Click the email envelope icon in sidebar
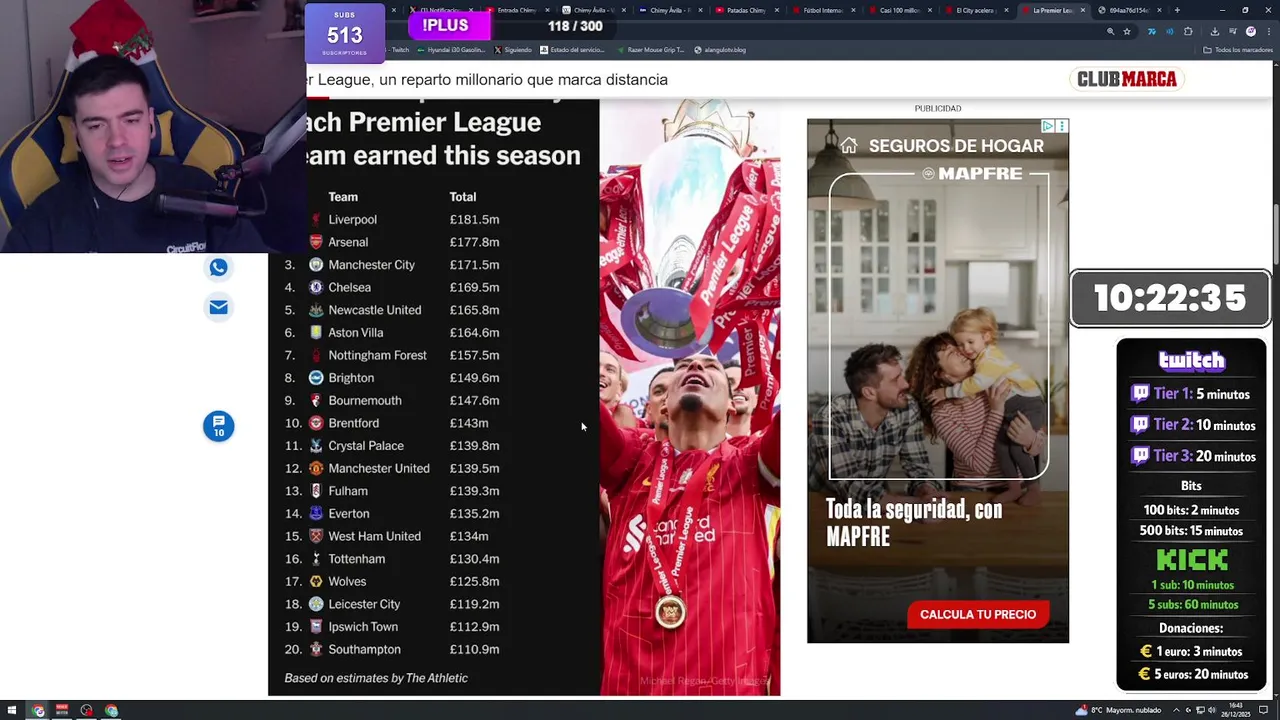The width and height of the screenshot is (1280, 720). pyautogui.click(x=218, y=307)
